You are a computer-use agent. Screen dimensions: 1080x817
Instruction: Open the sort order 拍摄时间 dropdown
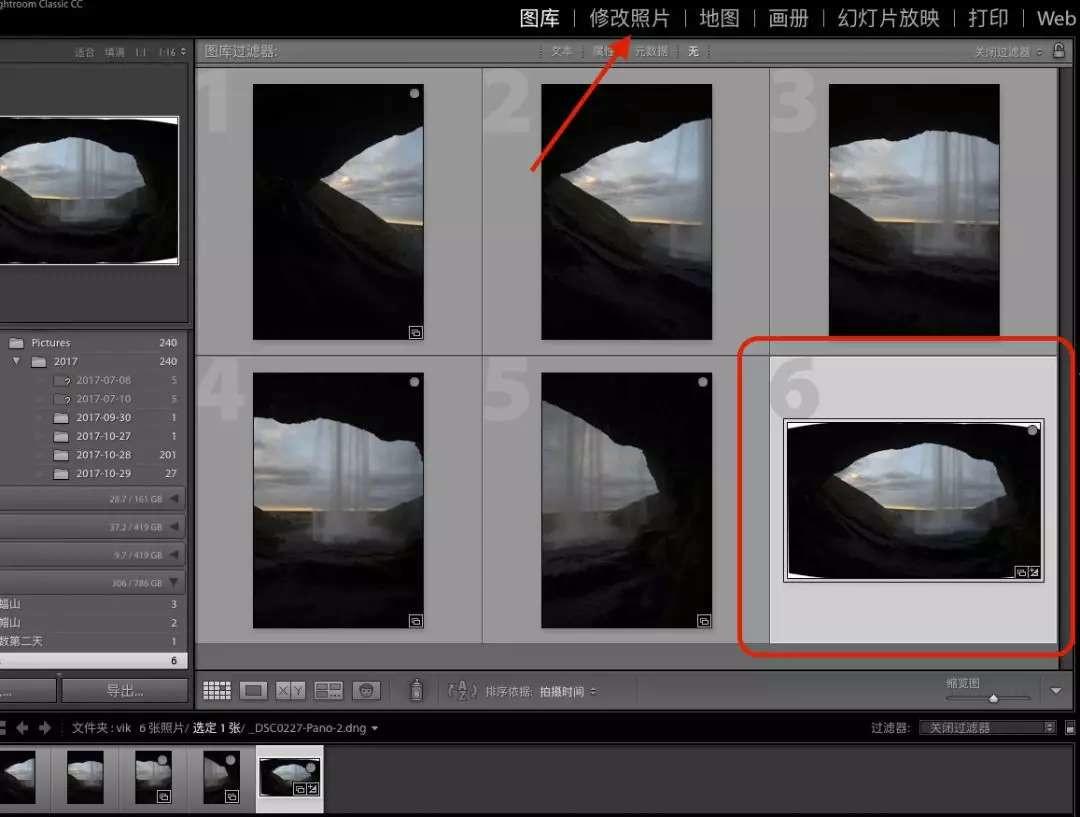568,691
